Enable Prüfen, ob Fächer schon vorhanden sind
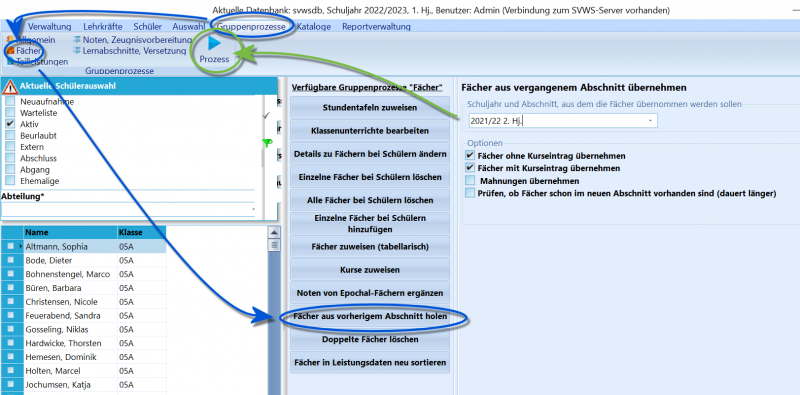 [x=470, y=193]
